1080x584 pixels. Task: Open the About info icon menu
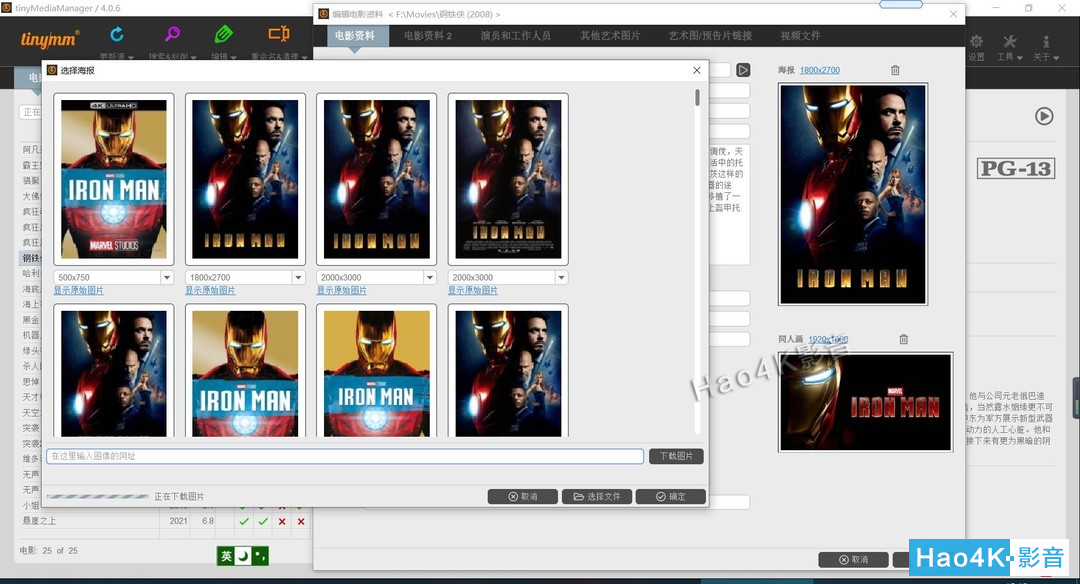click(x=1046, y=42)
